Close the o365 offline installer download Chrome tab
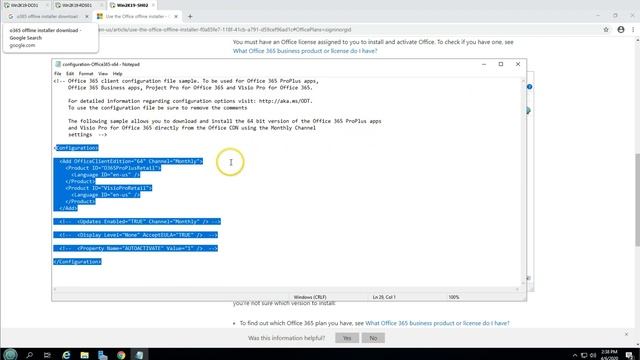Viewport: 640px width, 360px height. coord(87,17)
